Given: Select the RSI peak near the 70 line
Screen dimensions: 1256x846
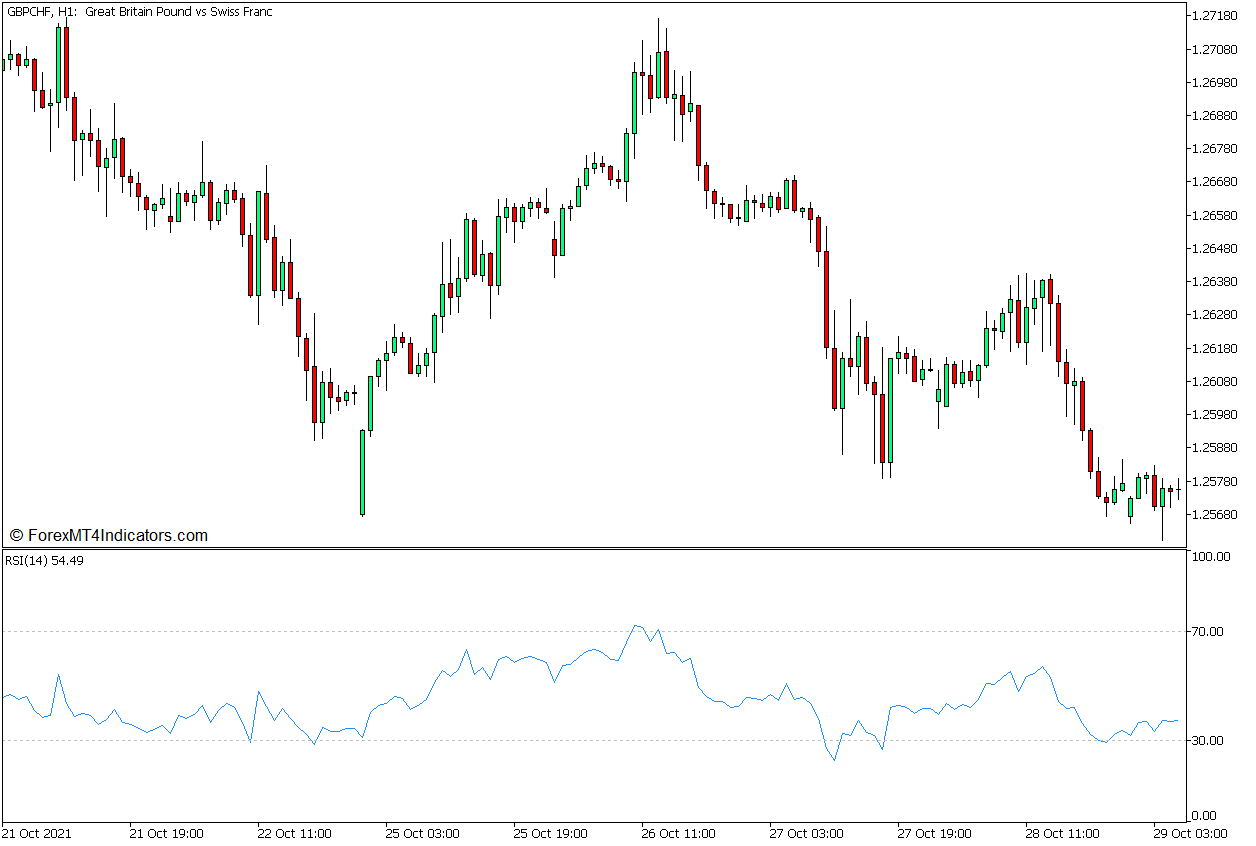Looking at the screenshot, I should click(637, 624).
